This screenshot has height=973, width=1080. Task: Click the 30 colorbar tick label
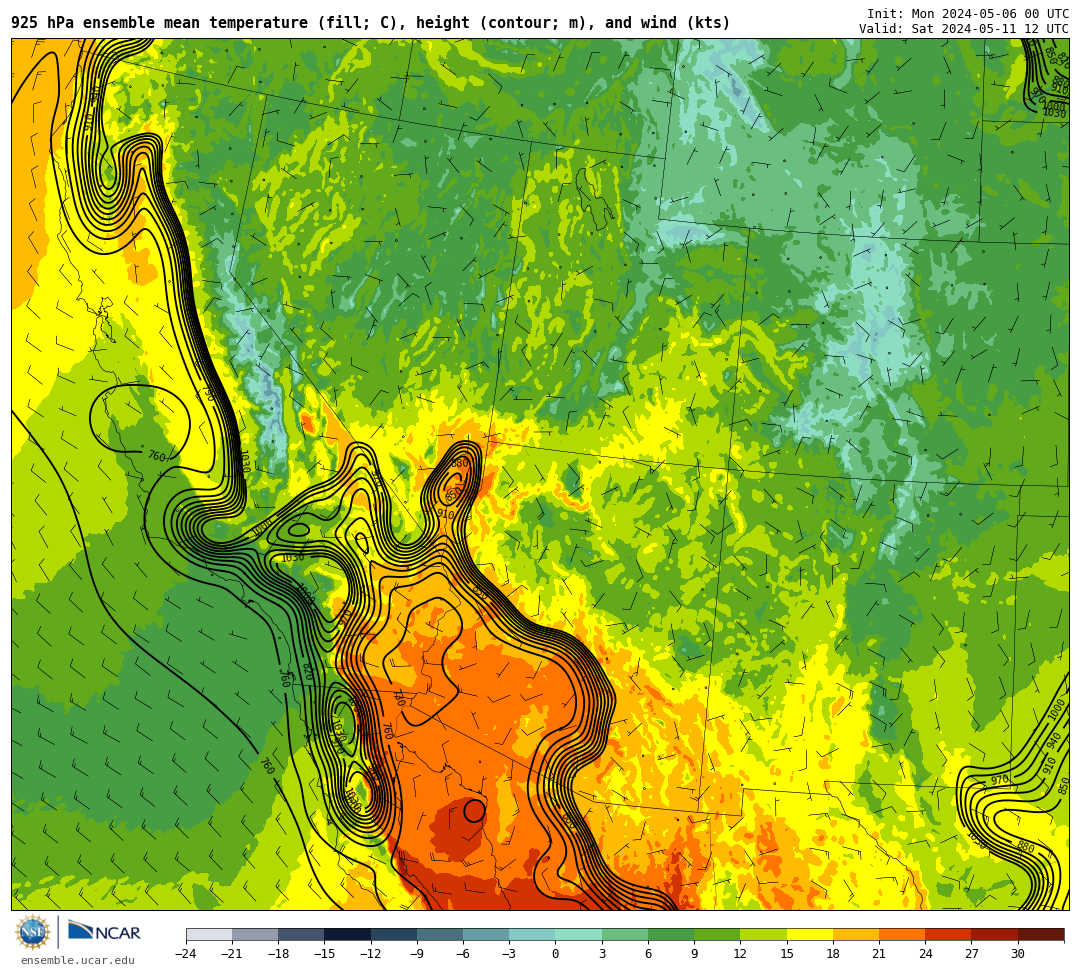pos(1017,954)
